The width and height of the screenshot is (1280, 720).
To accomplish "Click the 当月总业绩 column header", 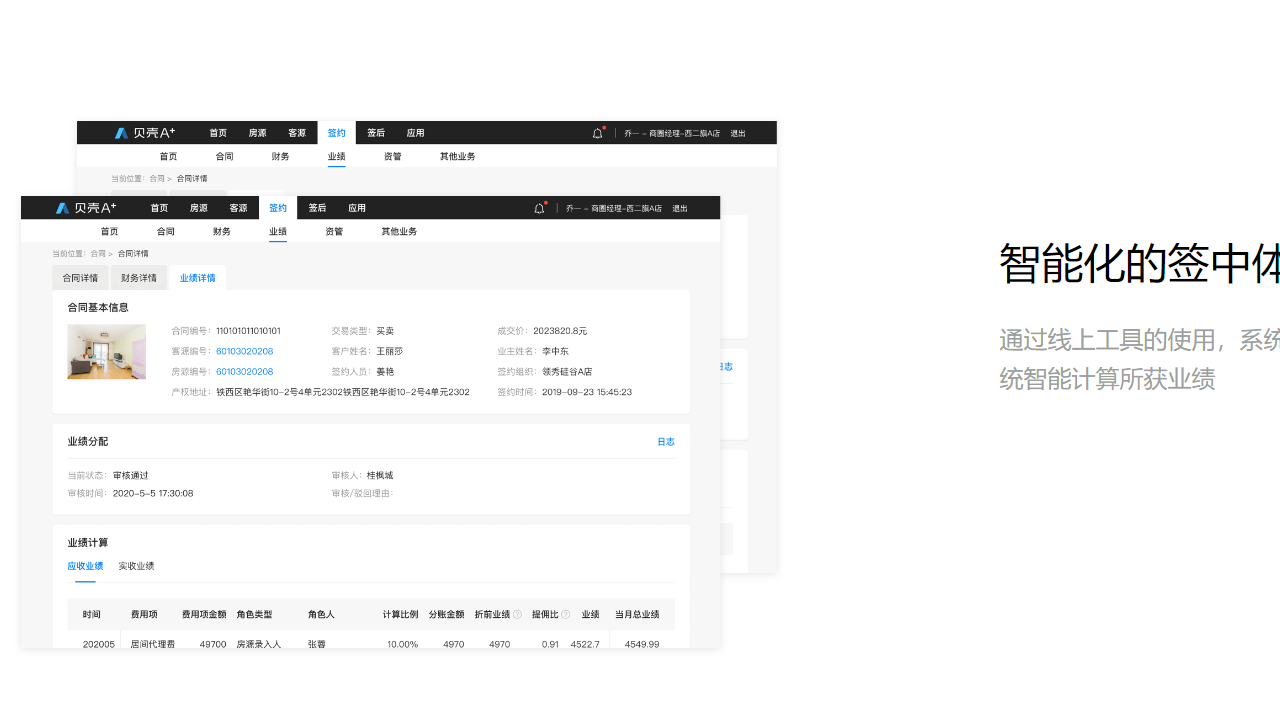I will [x=637, y=615].
